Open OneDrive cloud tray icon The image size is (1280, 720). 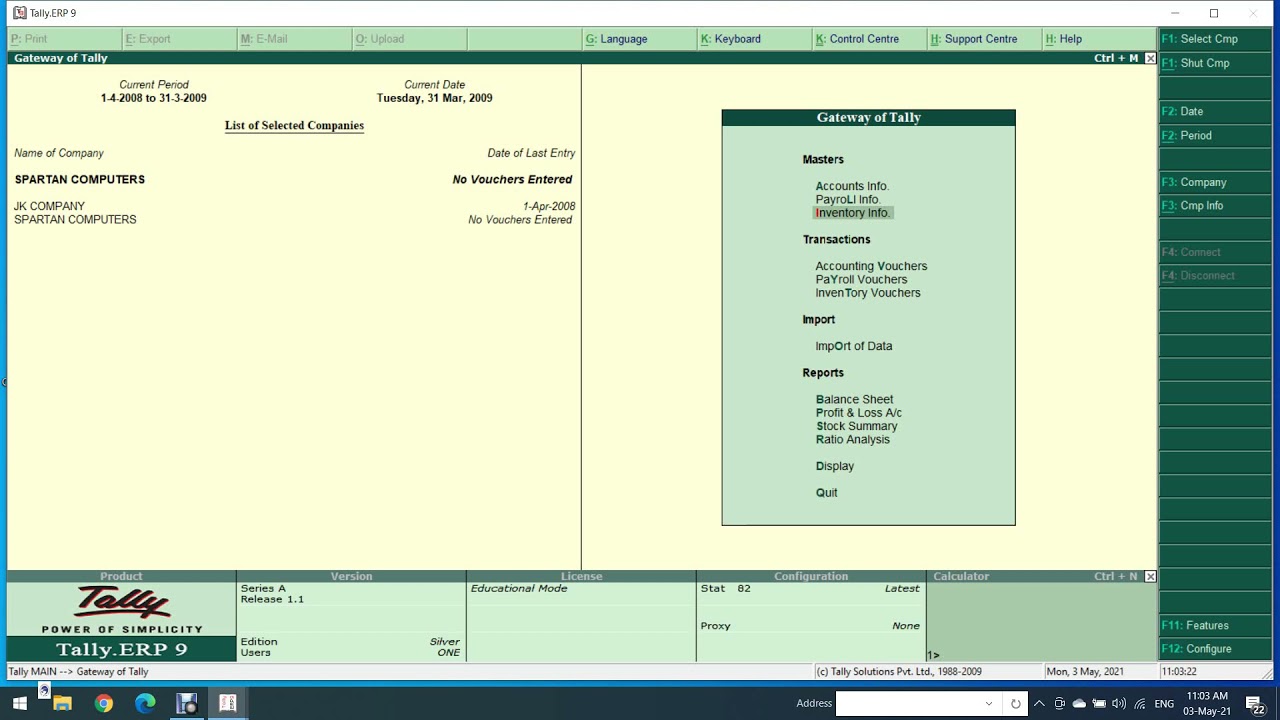coord(1079,704)
